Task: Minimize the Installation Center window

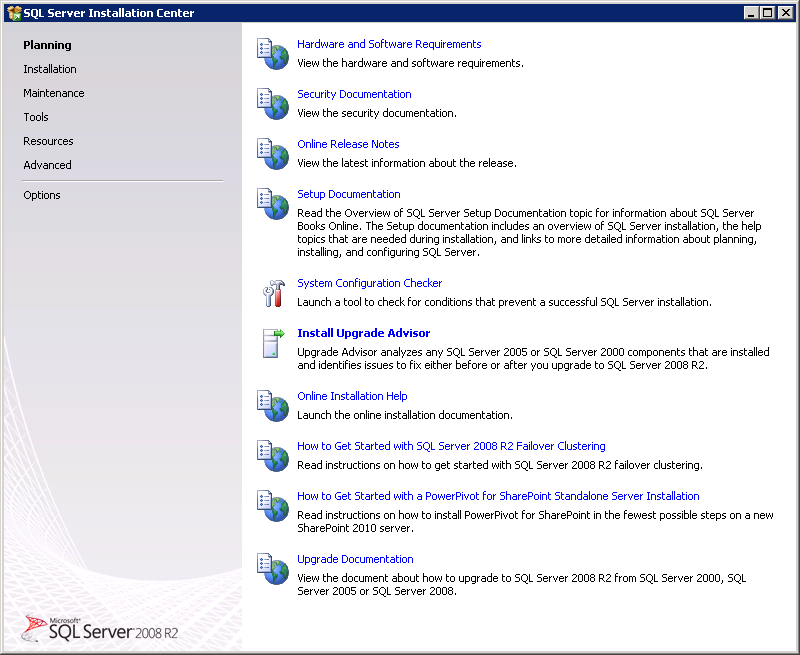Action: [x=751, y=13]
